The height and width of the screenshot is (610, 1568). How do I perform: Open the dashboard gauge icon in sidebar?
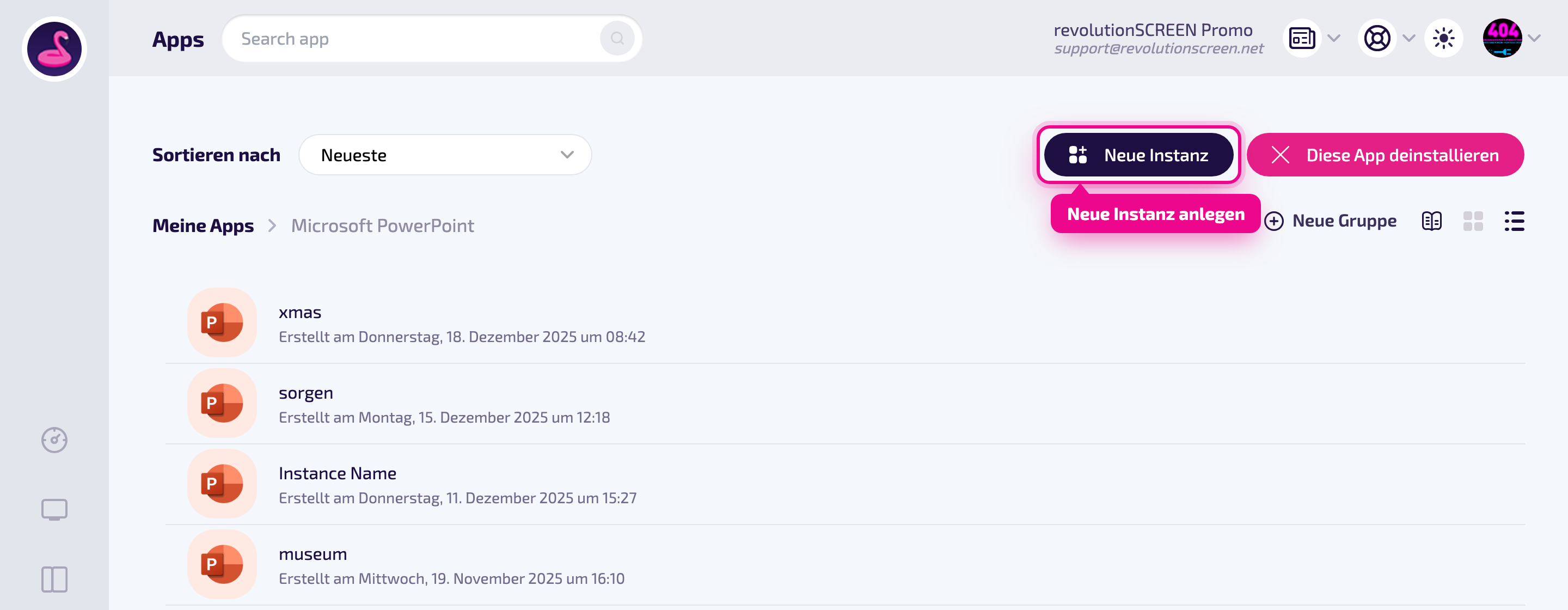pyautogui.click(x=54, y=440)
